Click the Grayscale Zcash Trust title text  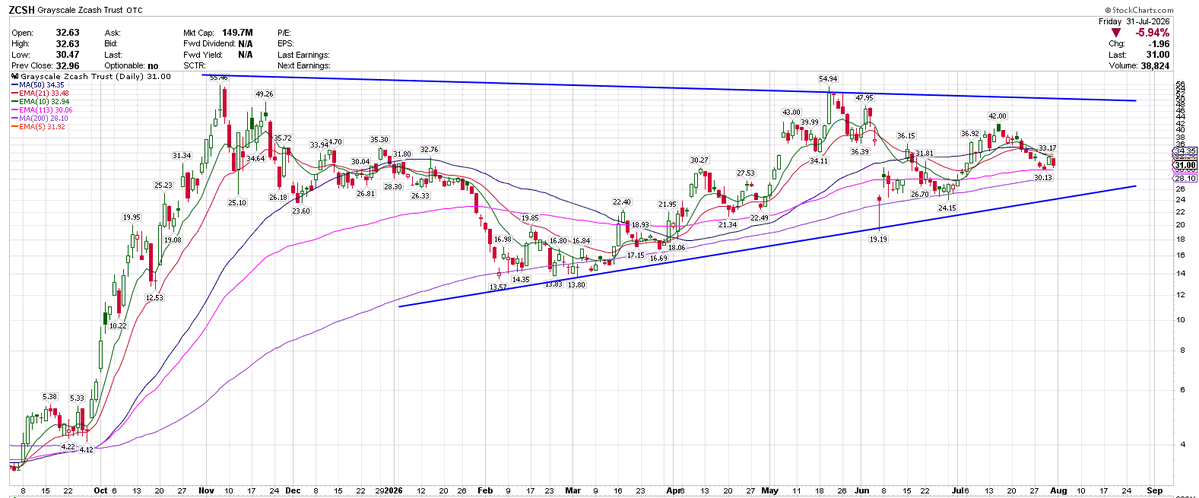coord(81,11)
